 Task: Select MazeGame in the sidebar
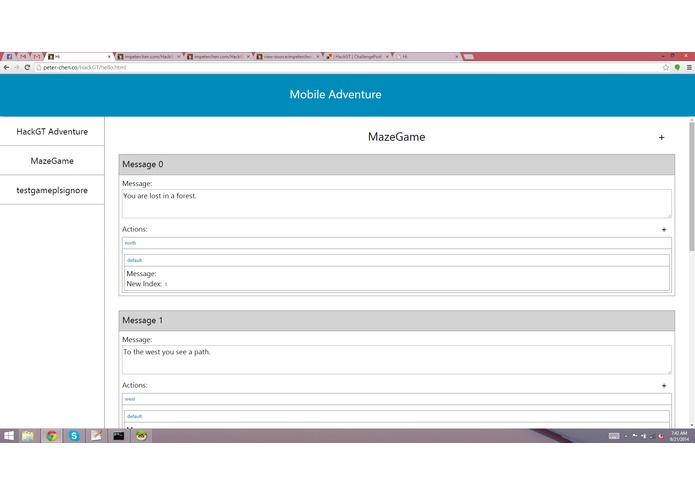tap(52, 161)
